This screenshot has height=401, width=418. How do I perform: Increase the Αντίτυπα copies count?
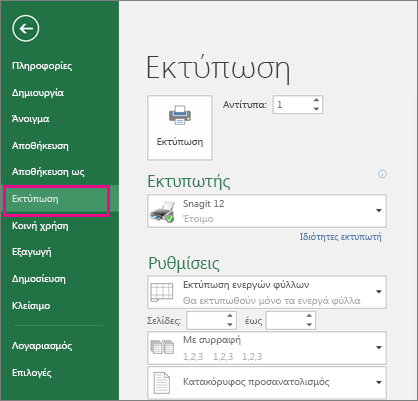point(316,100)
